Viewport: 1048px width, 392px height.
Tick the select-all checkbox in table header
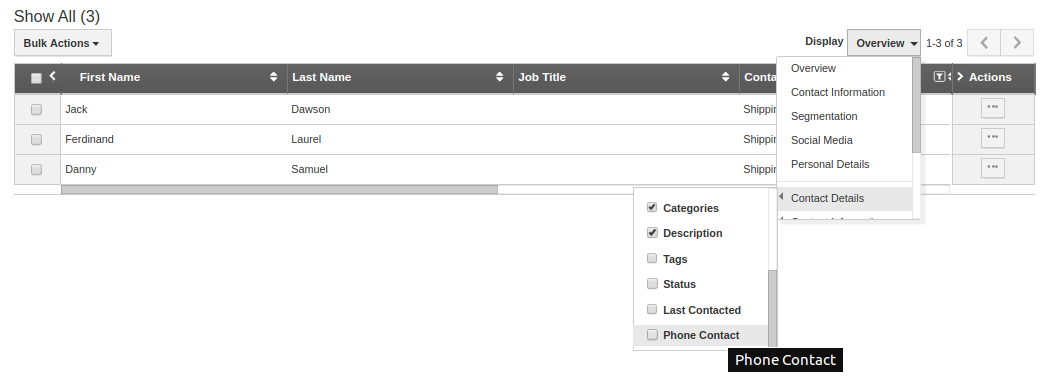coord(37,78)
